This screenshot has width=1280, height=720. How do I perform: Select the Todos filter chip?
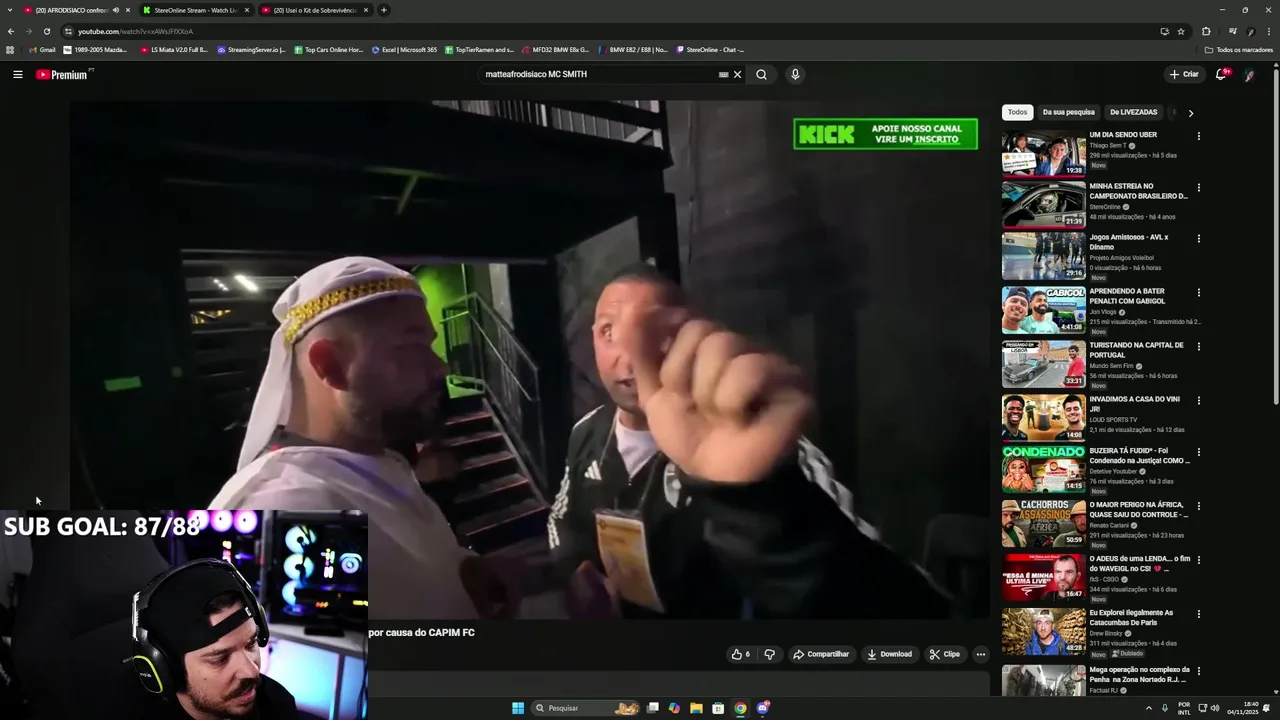click(1017, 112)
